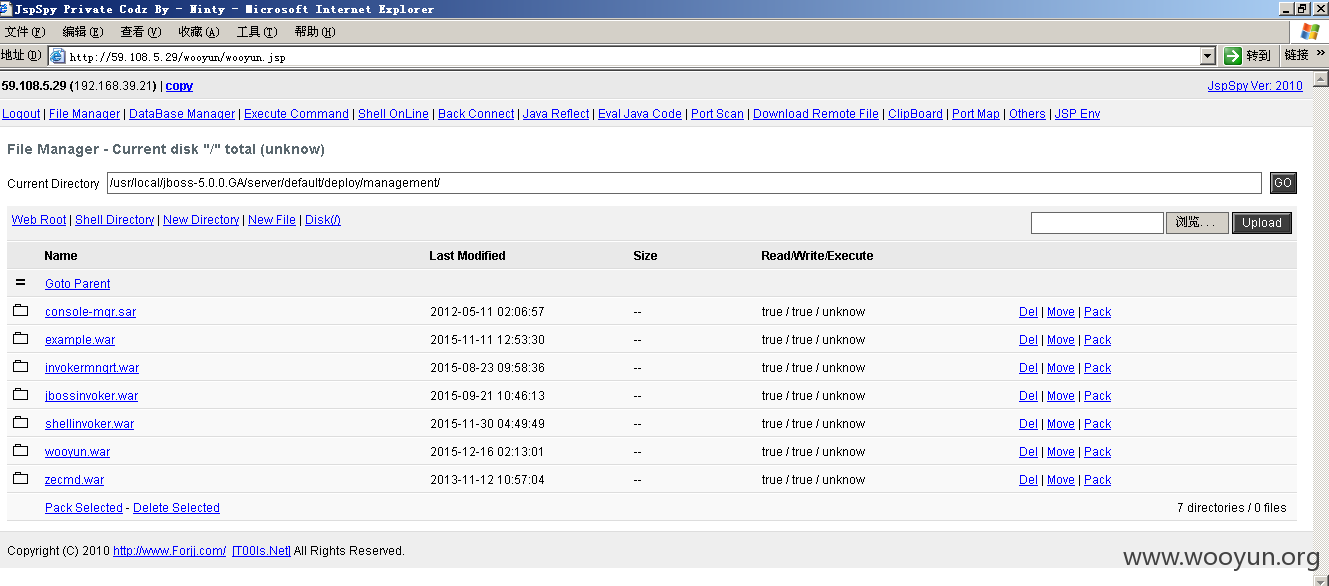Open the 收藏(A) menu
Screen dimensions: 1329x586
199,32
